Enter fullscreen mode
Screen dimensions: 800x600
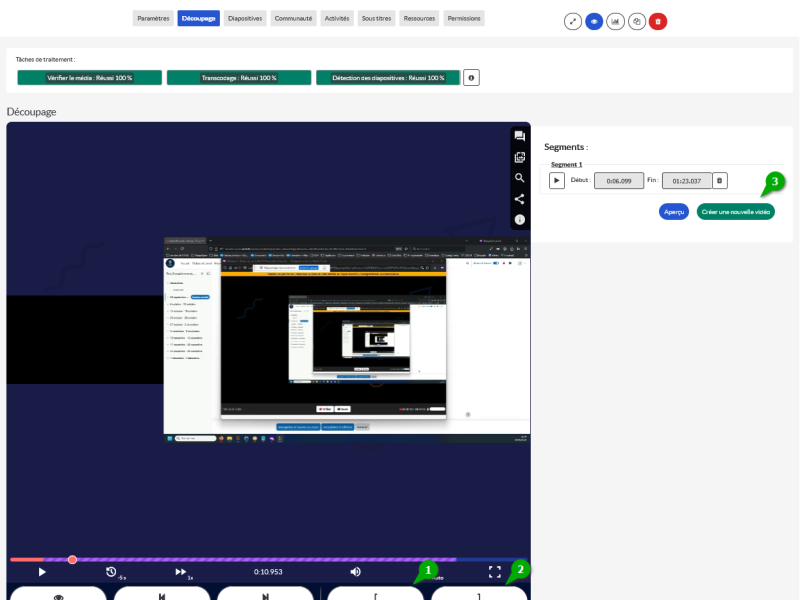[x=494, y=572]
